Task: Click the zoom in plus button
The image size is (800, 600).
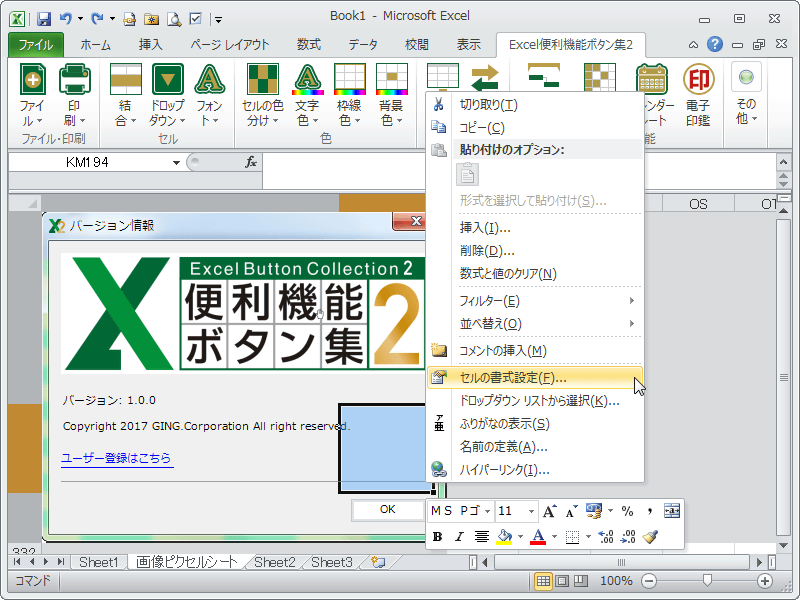Action: click(764, 581)
